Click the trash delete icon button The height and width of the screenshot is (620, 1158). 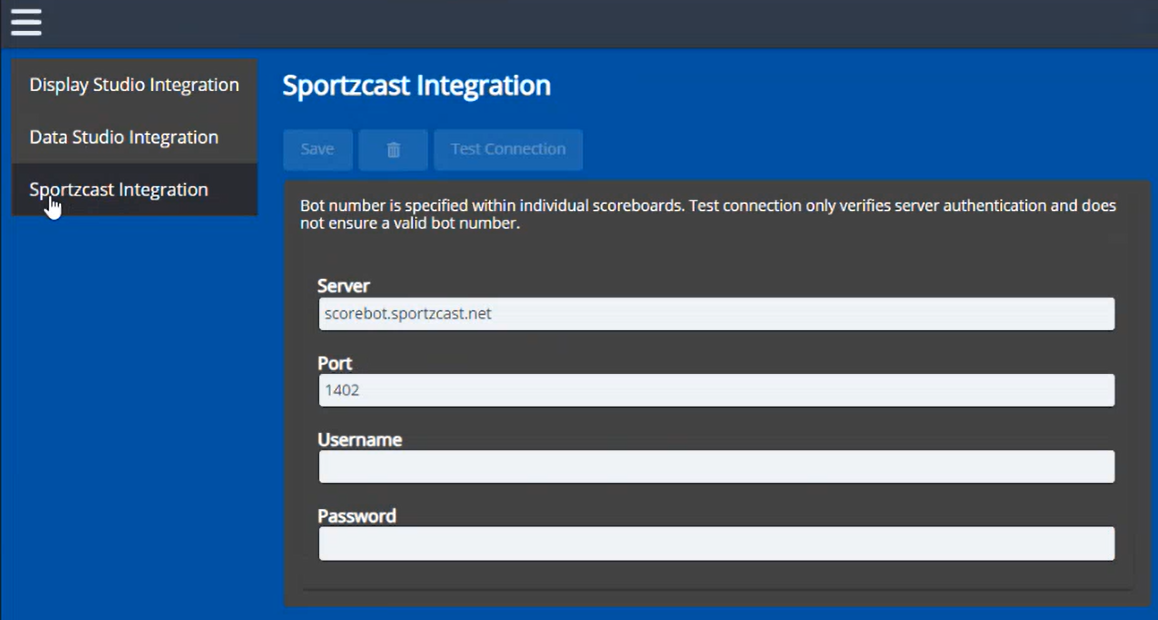[393, 150]
